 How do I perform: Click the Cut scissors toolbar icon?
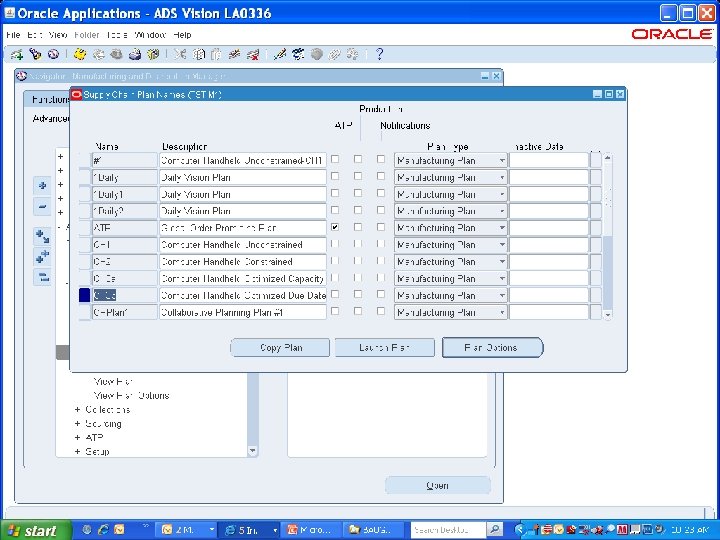(x=180, y=54)
